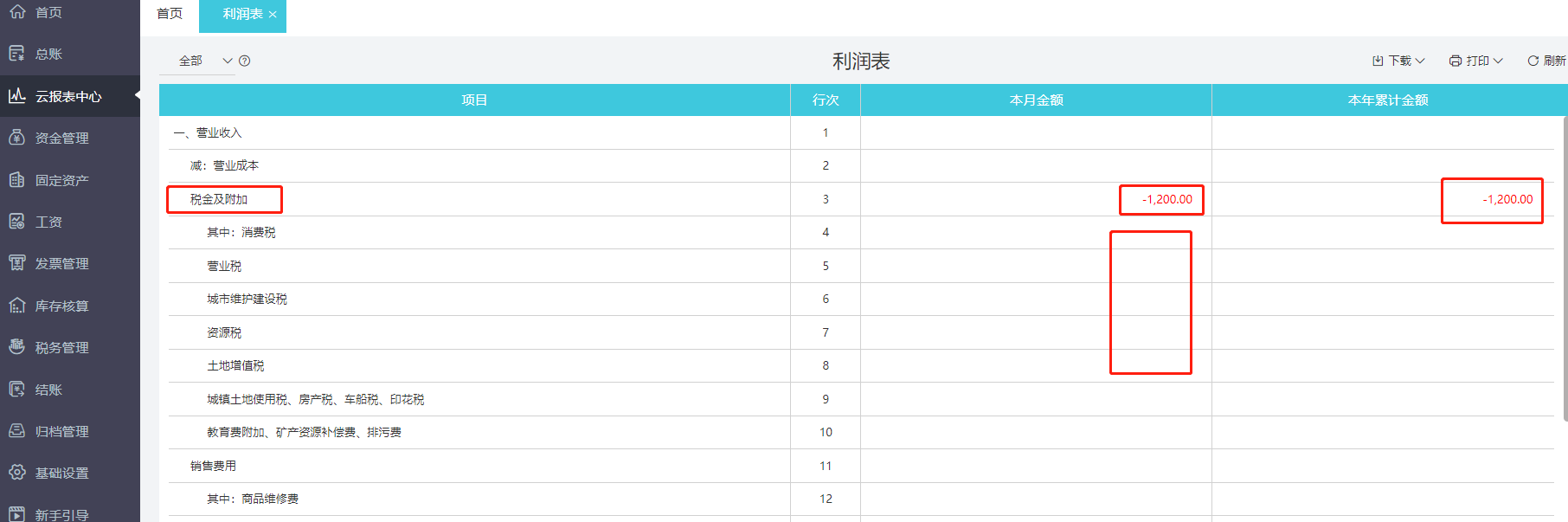Viewport: 1568px width, 522px height.
Task: Open the 库存核算 warehouse icon
Action: pyautogui.click(x=16, y=306)
